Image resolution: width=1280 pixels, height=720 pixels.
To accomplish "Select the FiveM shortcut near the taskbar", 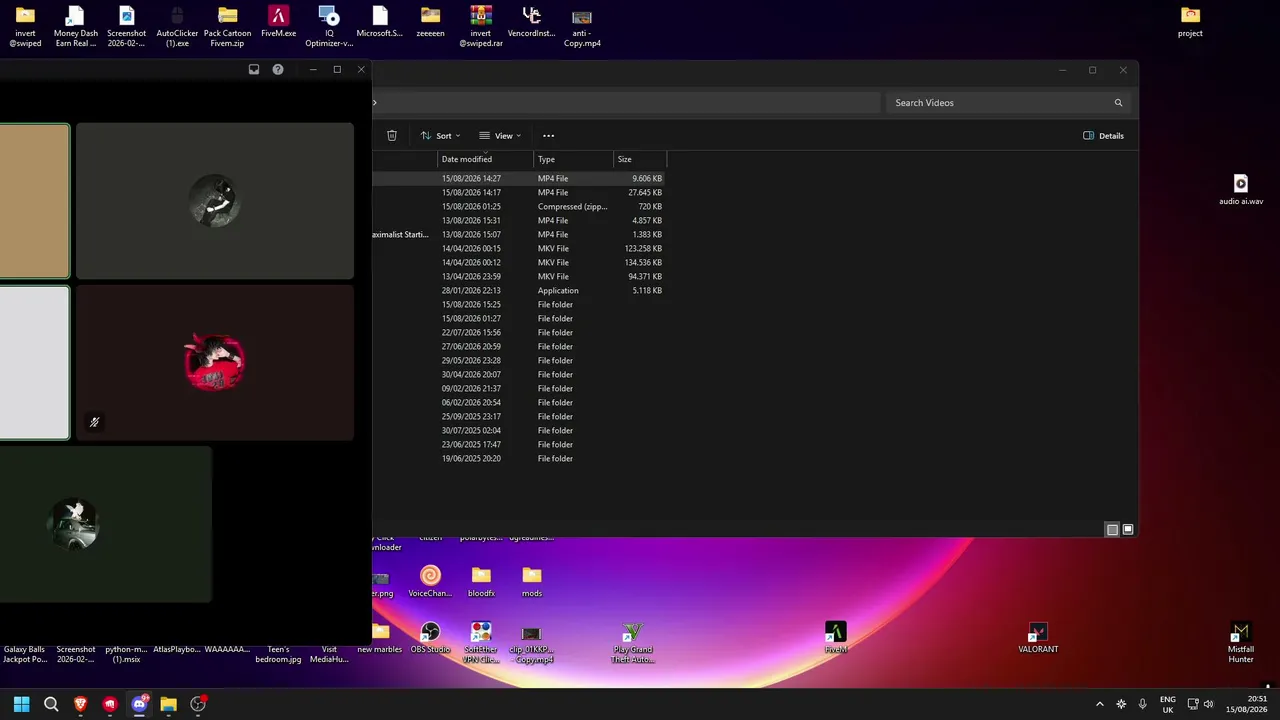I will [x=836, y=637].
